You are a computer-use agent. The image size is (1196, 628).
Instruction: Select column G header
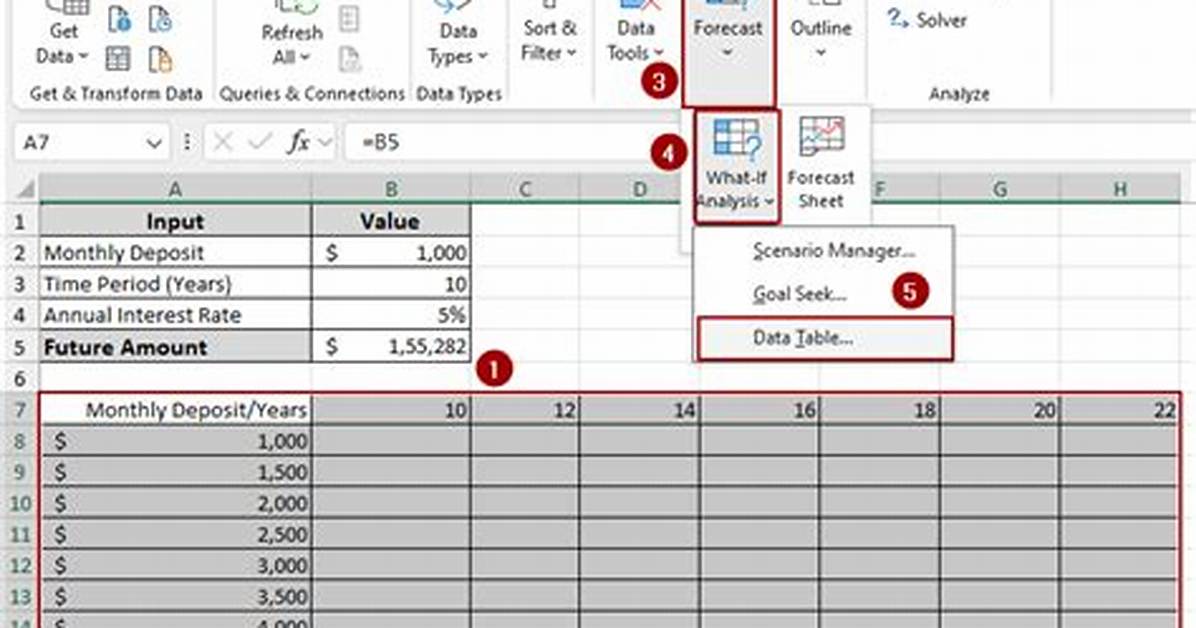(999, 188)
